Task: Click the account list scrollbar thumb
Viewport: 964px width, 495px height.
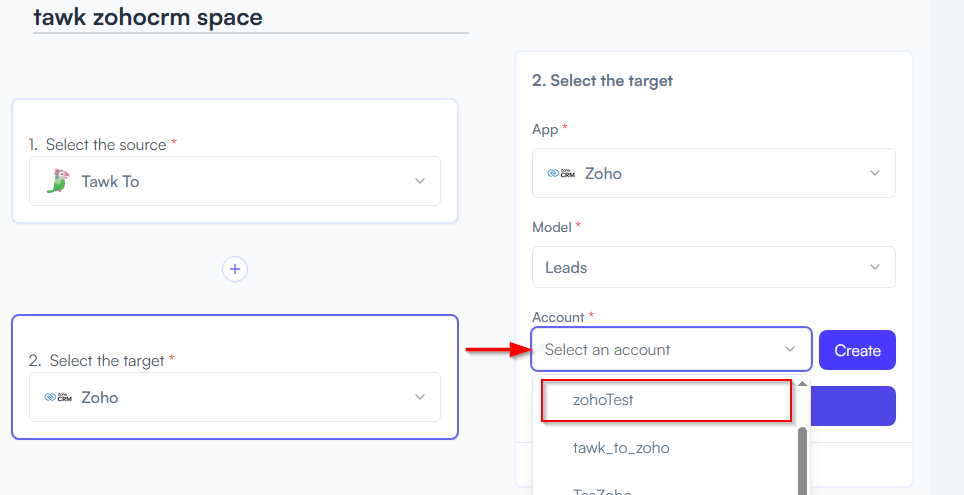Action: pyautogui.click(x=802, y=461)
